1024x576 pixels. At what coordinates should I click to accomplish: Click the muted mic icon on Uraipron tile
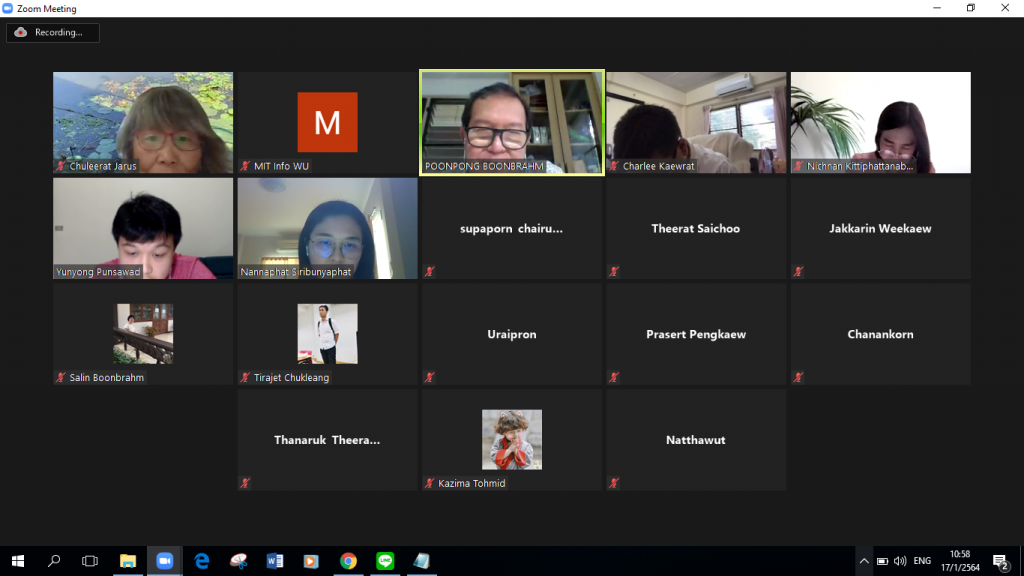(430, 377)
